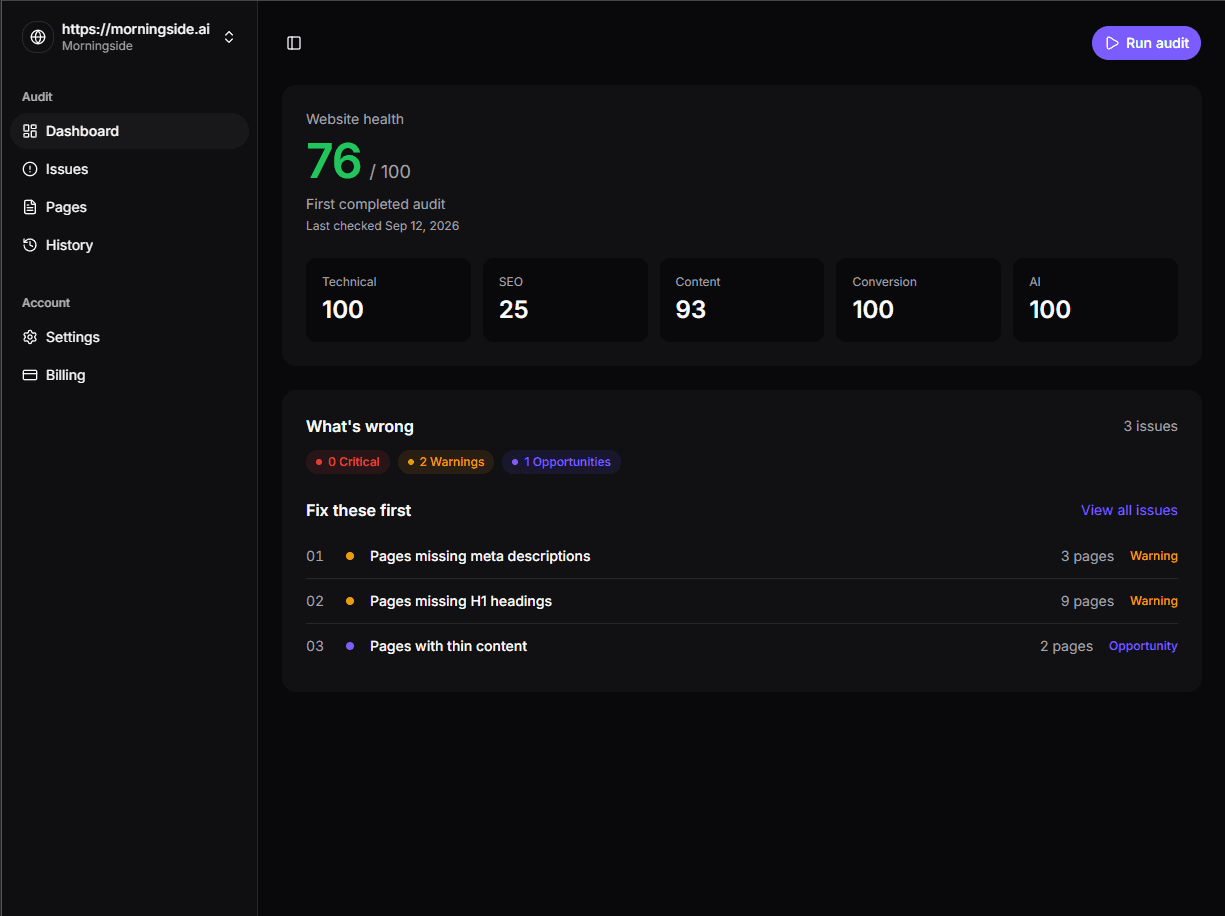Click the Warning label on meta descriptions row

1154,556
